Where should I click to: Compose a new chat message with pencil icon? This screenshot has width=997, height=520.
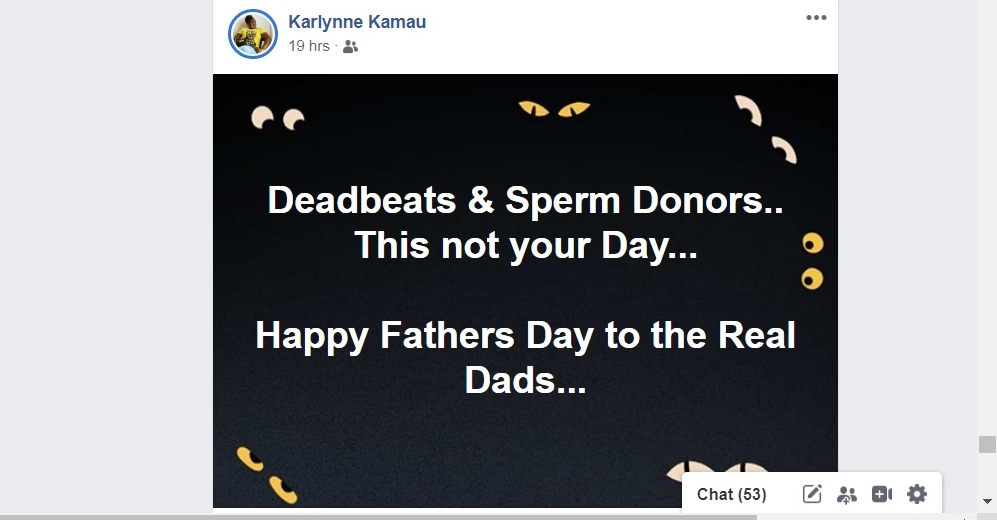tap(812, 494)
